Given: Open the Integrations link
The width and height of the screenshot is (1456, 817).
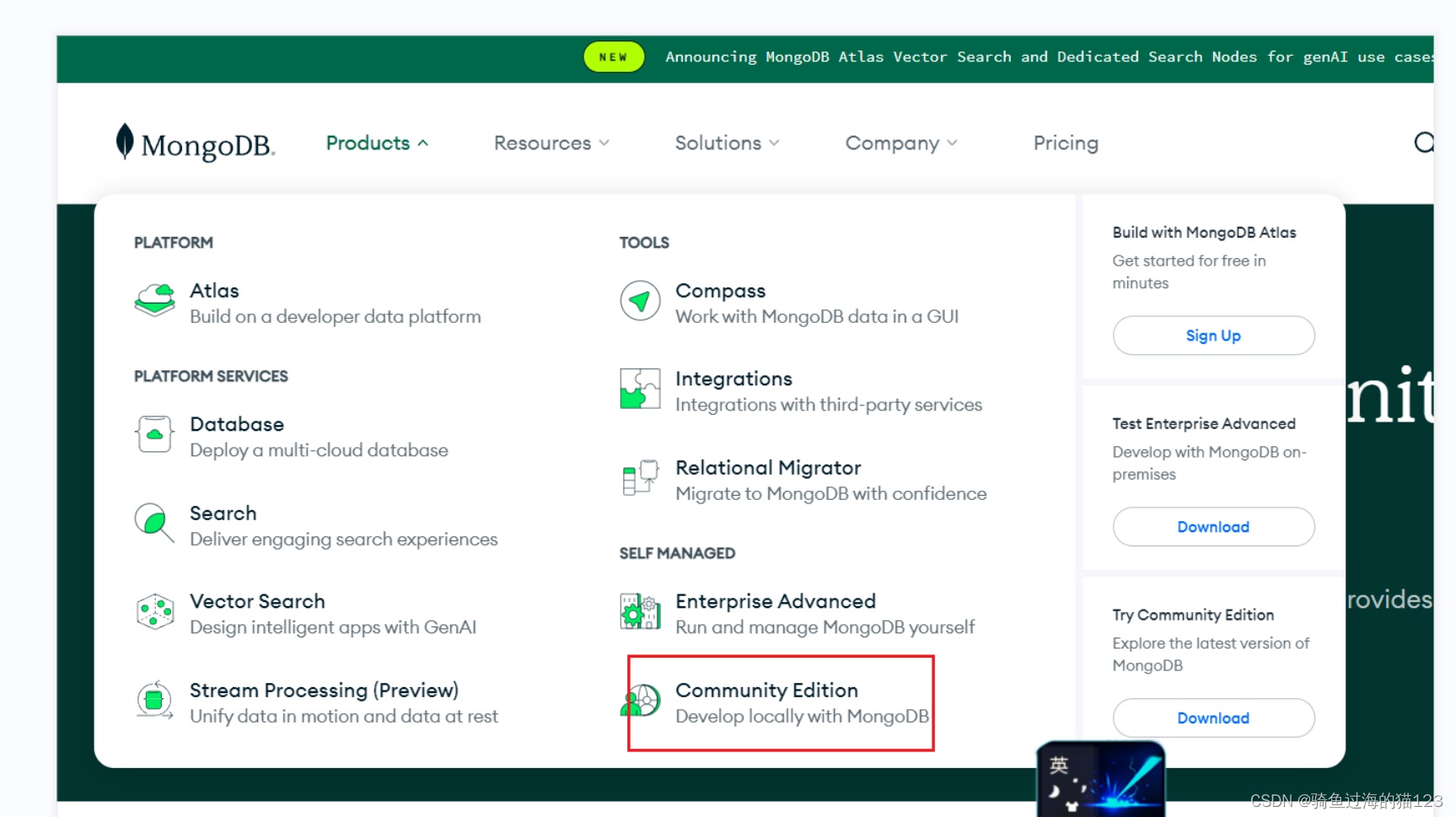Looking at the screenshot, I should (x=733, y=379).
